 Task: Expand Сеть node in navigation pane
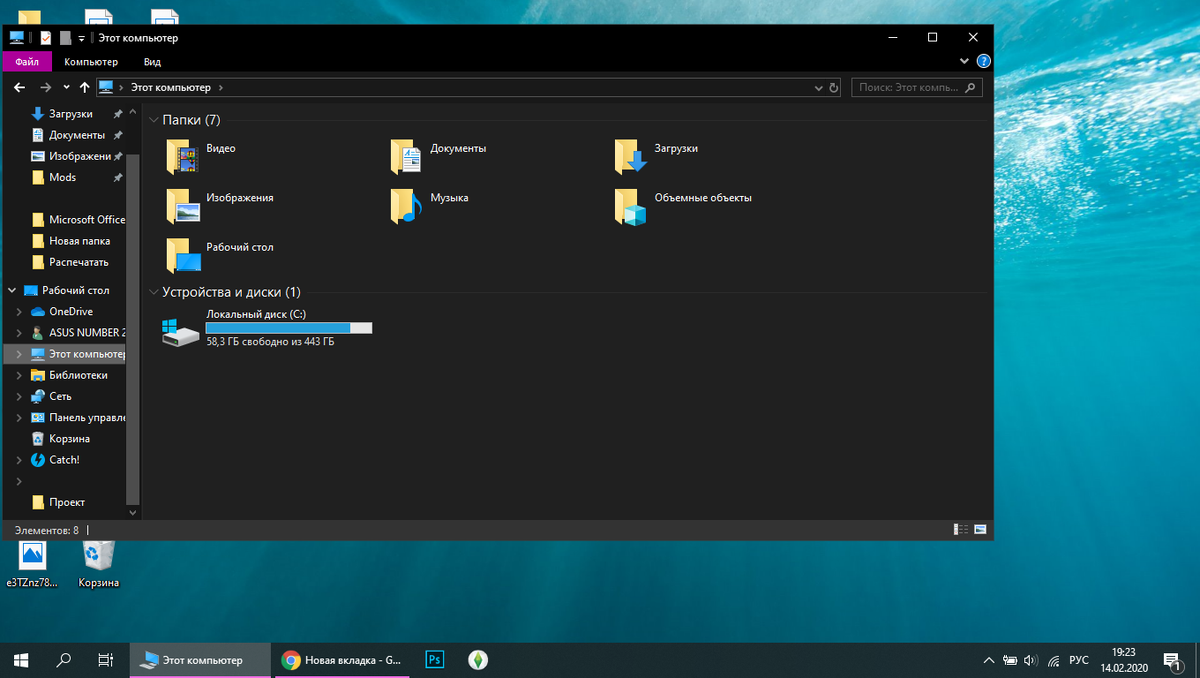[19, 397]
